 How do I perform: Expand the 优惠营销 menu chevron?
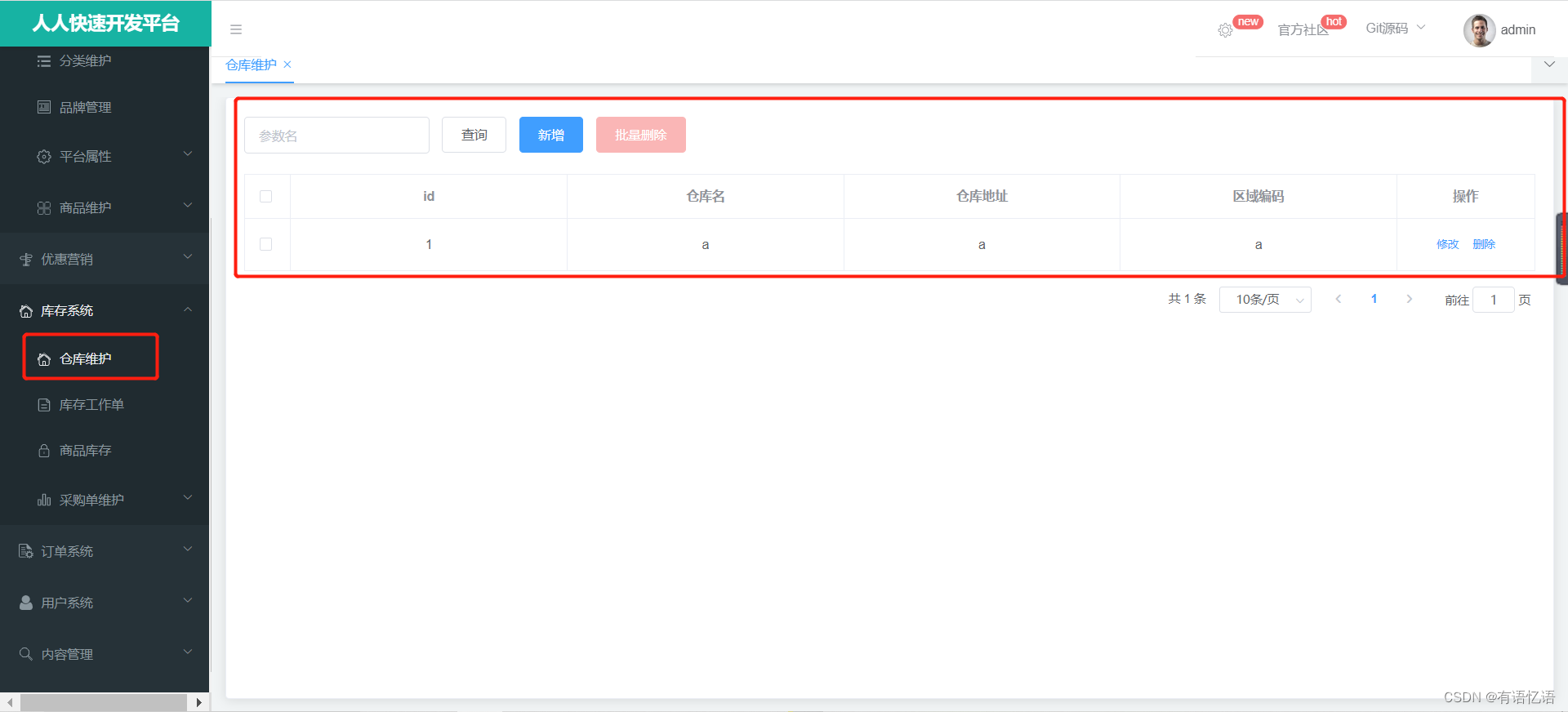(188, 256)
